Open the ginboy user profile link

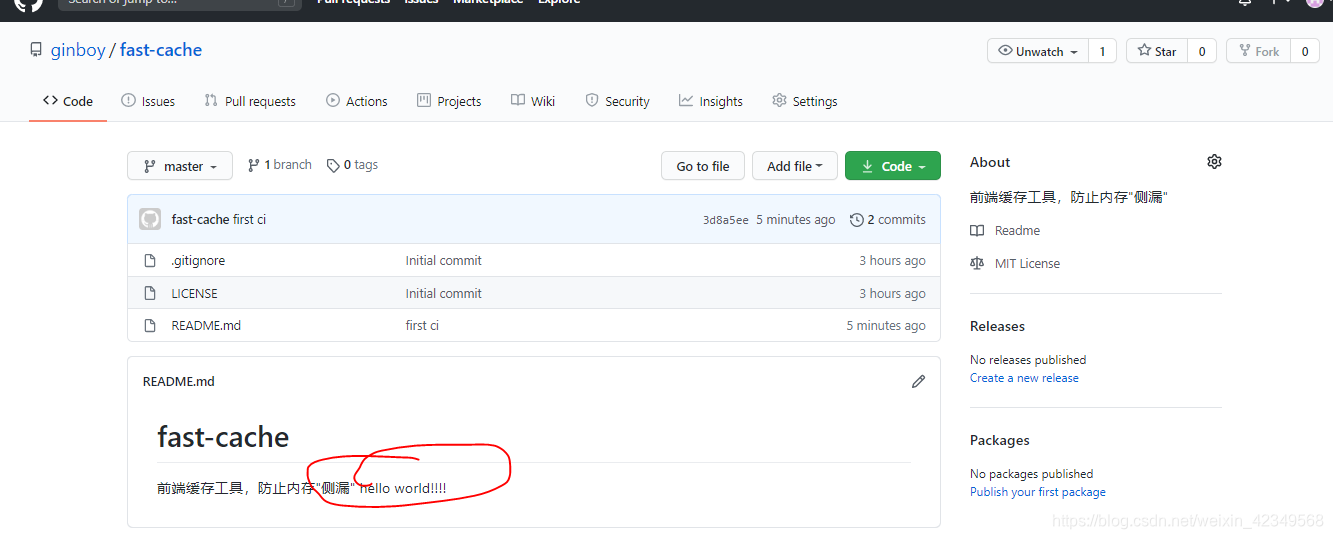[x=78, y=50]
